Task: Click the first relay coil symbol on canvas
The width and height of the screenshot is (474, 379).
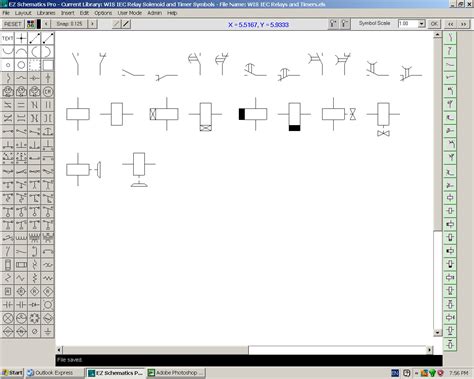Action: 78,114
